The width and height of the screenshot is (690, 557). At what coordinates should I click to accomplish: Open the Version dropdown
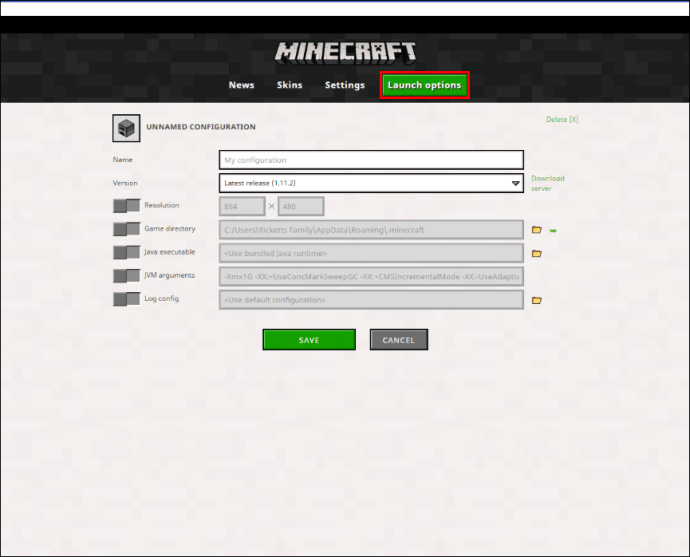click(x=371, y=183)
